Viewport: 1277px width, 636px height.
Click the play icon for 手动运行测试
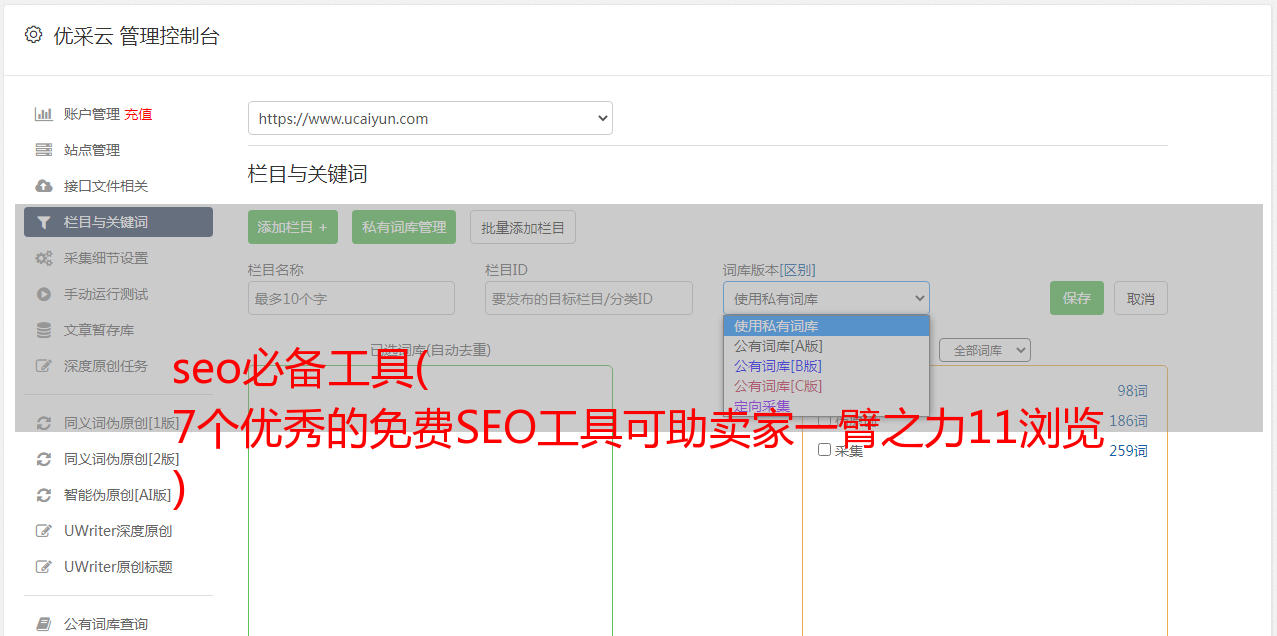coord(44,294)
